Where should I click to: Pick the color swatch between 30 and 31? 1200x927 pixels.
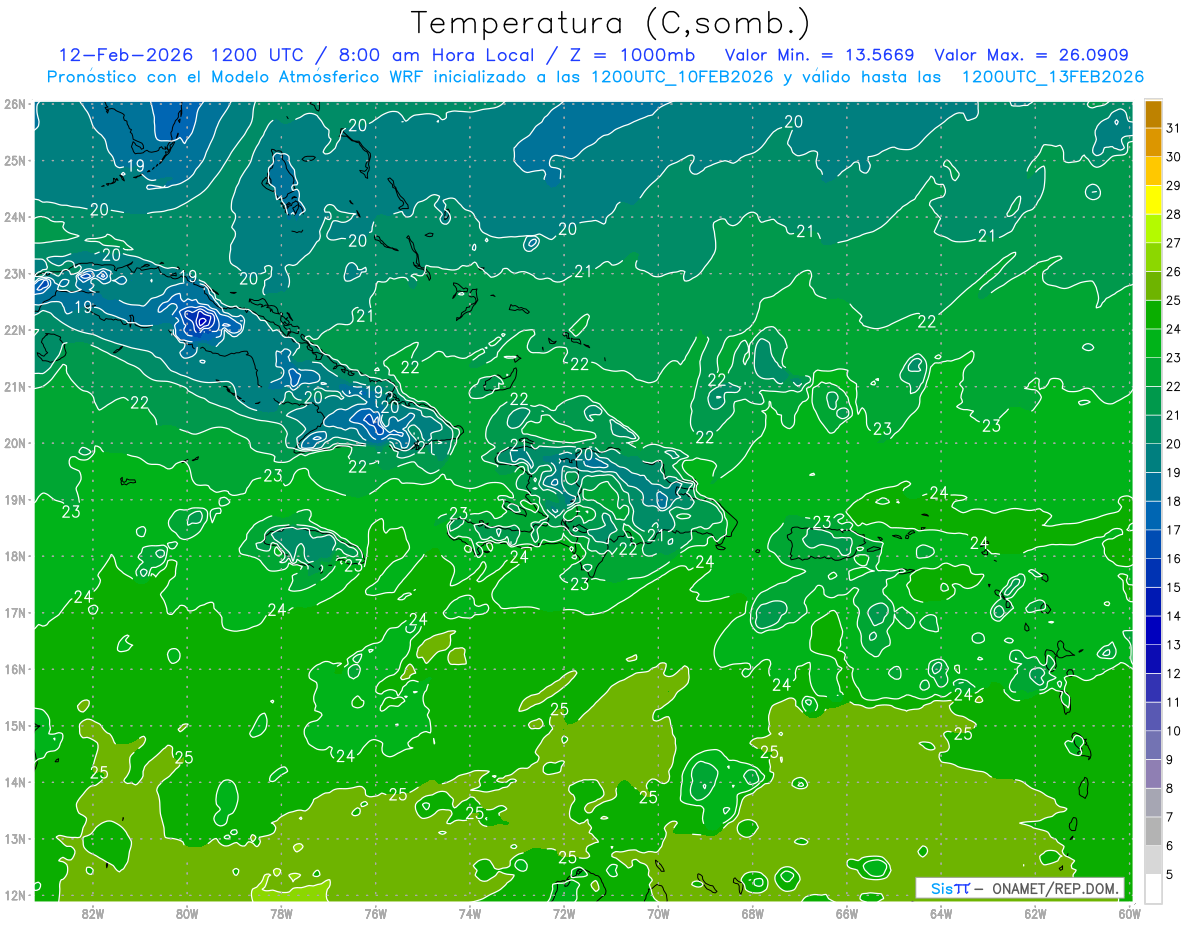[1153, 143]
